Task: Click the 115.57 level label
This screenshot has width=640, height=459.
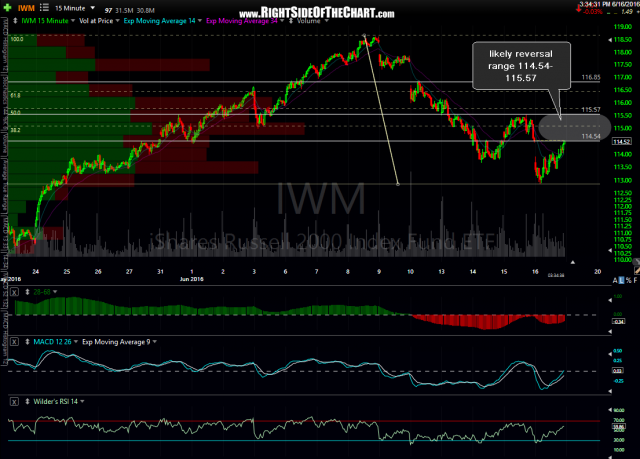Action: coord(591,110)
